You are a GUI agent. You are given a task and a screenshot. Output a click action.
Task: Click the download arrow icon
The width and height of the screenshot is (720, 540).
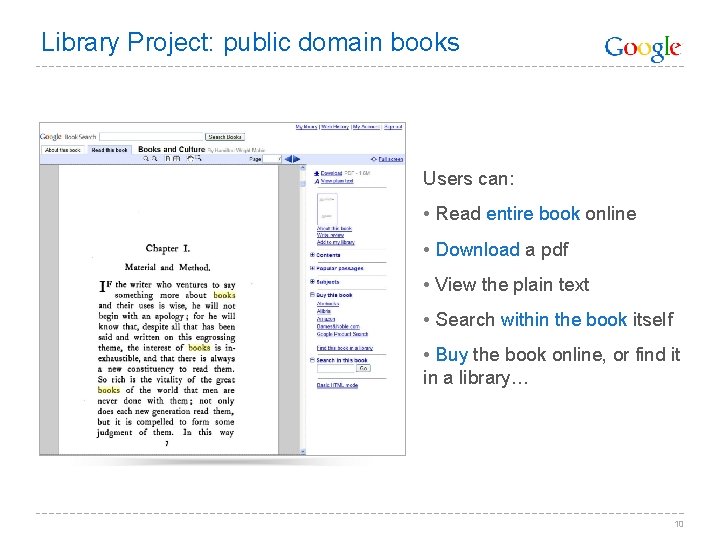316,174
